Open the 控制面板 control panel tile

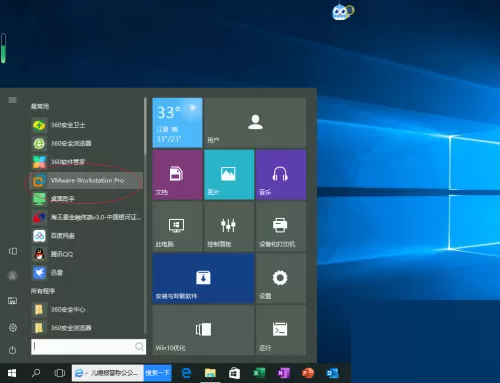click(x=229, y=227)
